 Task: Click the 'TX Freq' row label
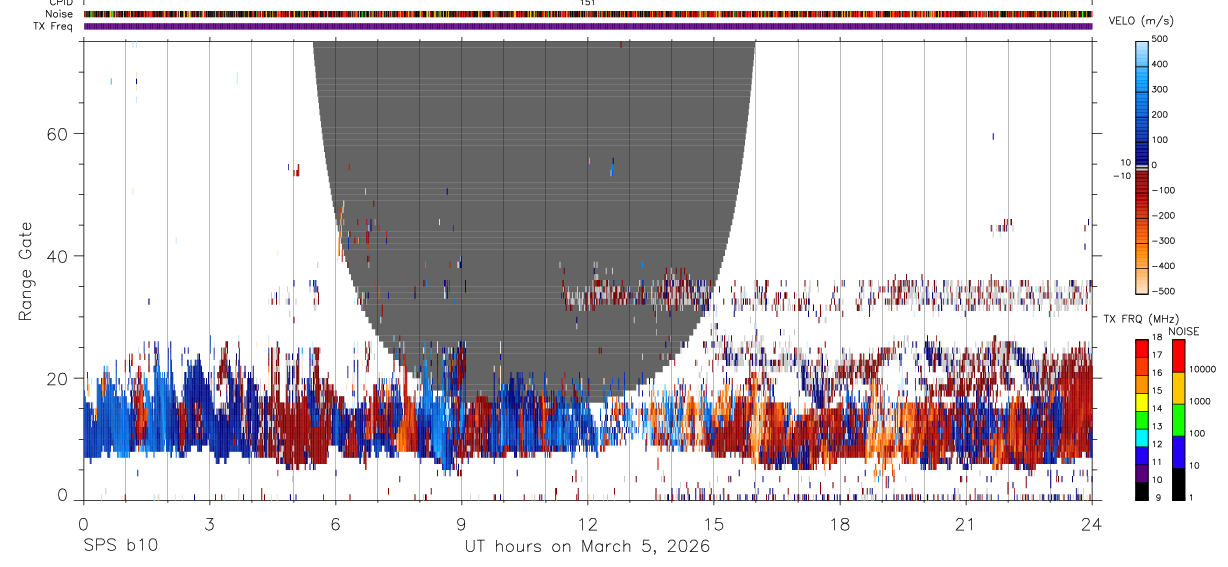coord(54,26)
